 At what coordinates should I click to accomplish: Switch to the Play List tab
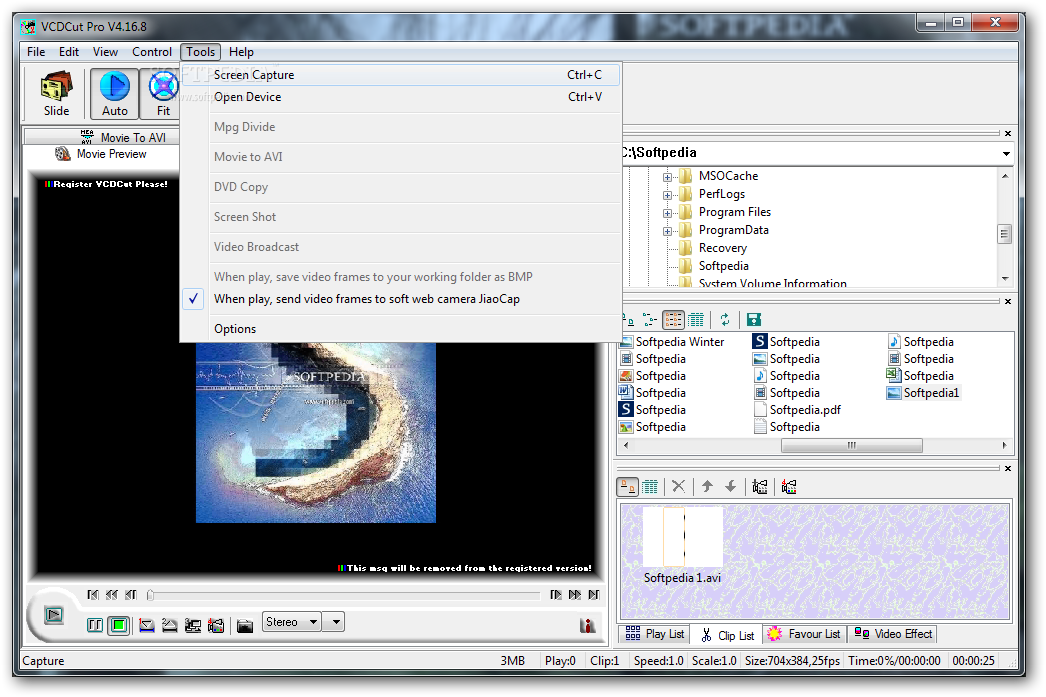655,634
